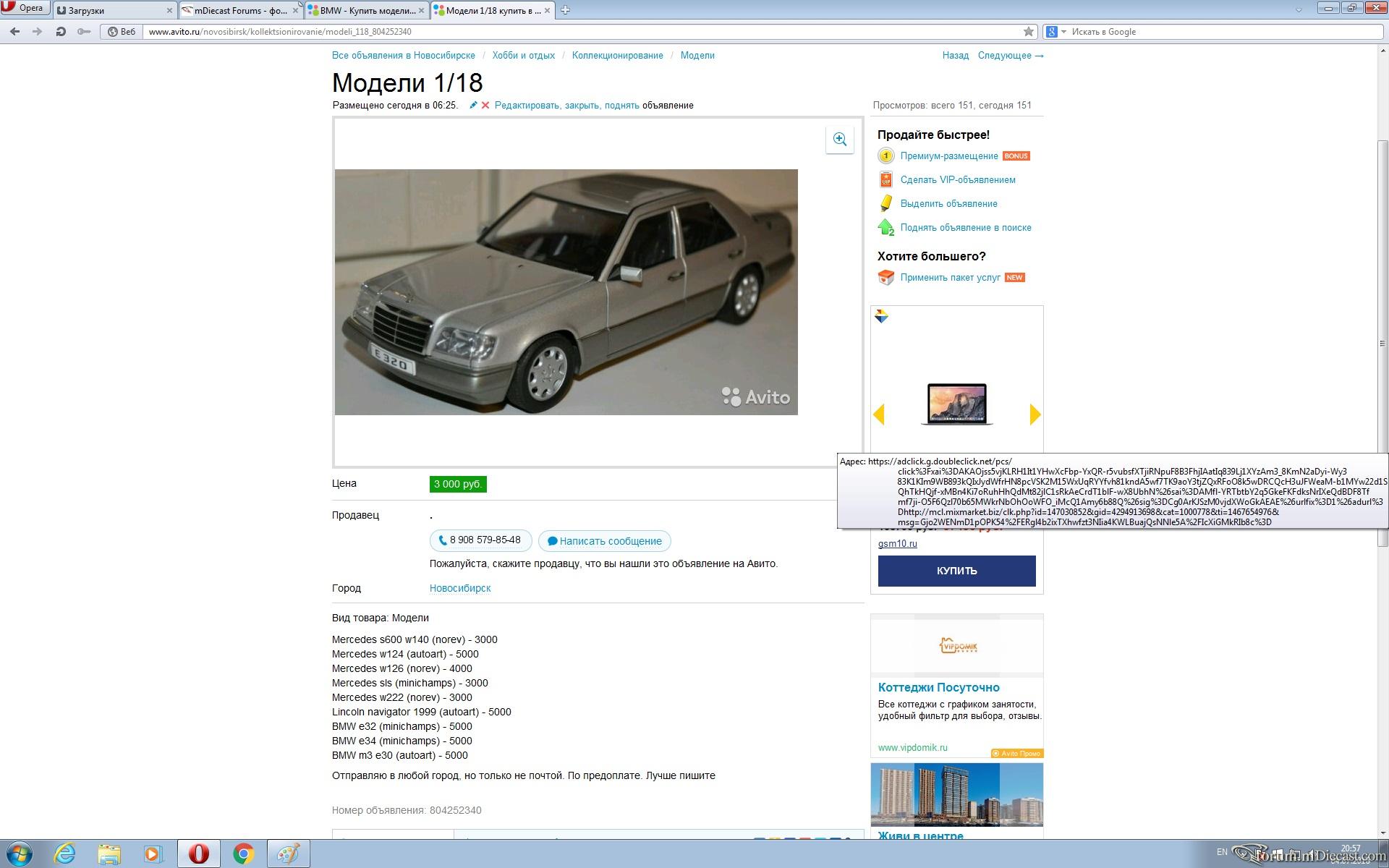Open the www.vipdomik.ru link
The width and height of the screenshot is (1389, 868).
click(912, 748)
